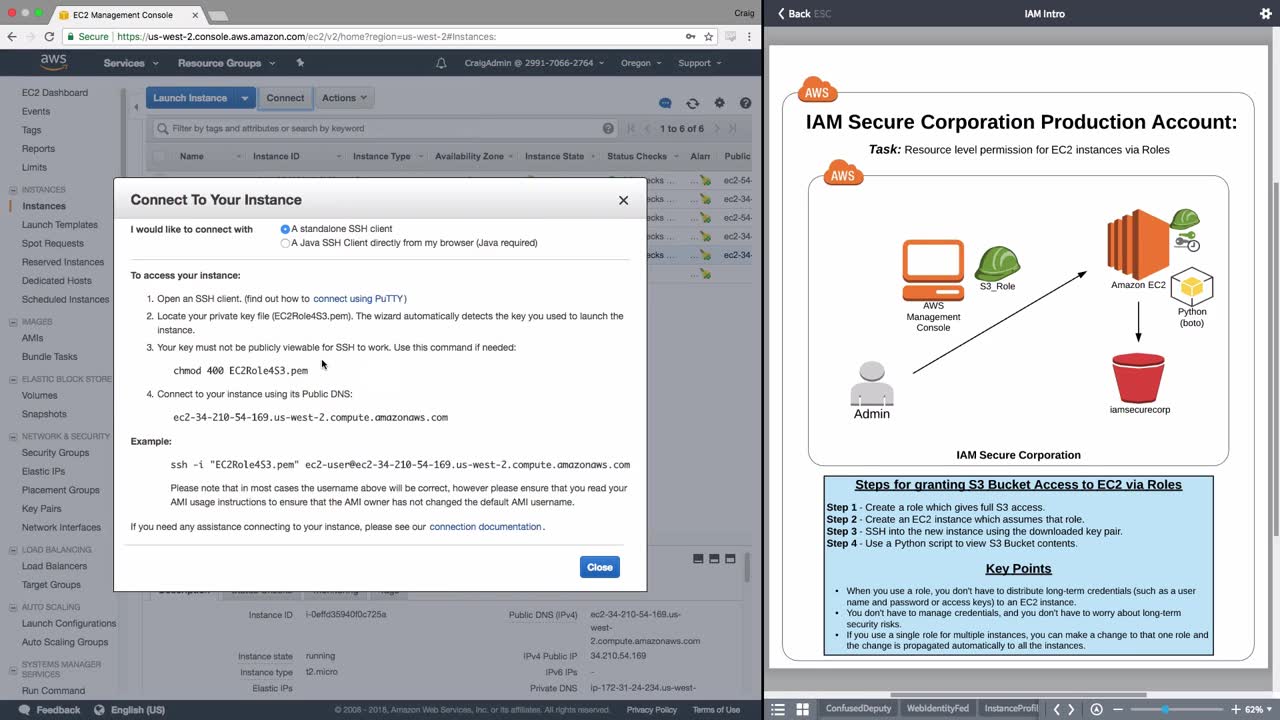Click the help icon in the instance filter bar

[x=608, y=128]
